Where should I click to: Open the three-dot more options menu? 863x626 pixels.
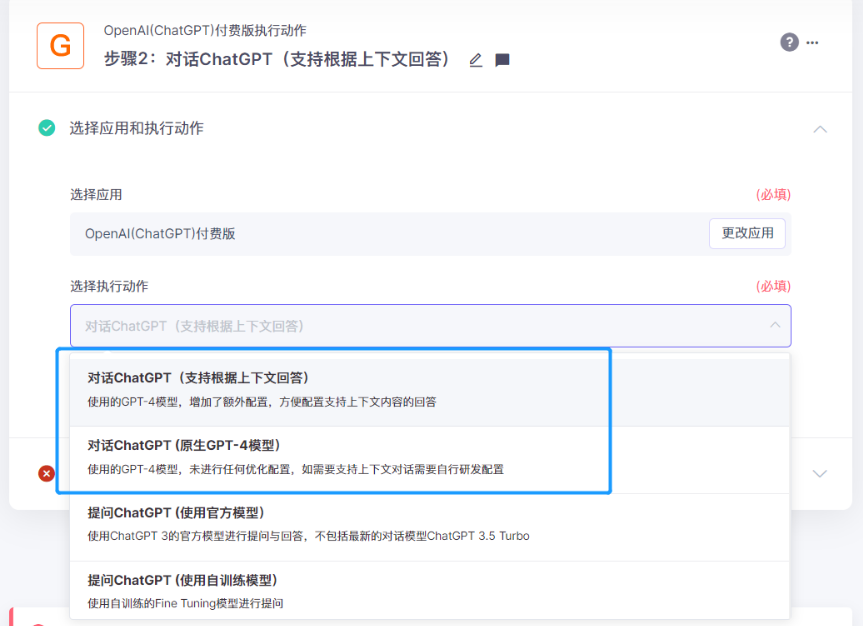click(x=812, y=42)
